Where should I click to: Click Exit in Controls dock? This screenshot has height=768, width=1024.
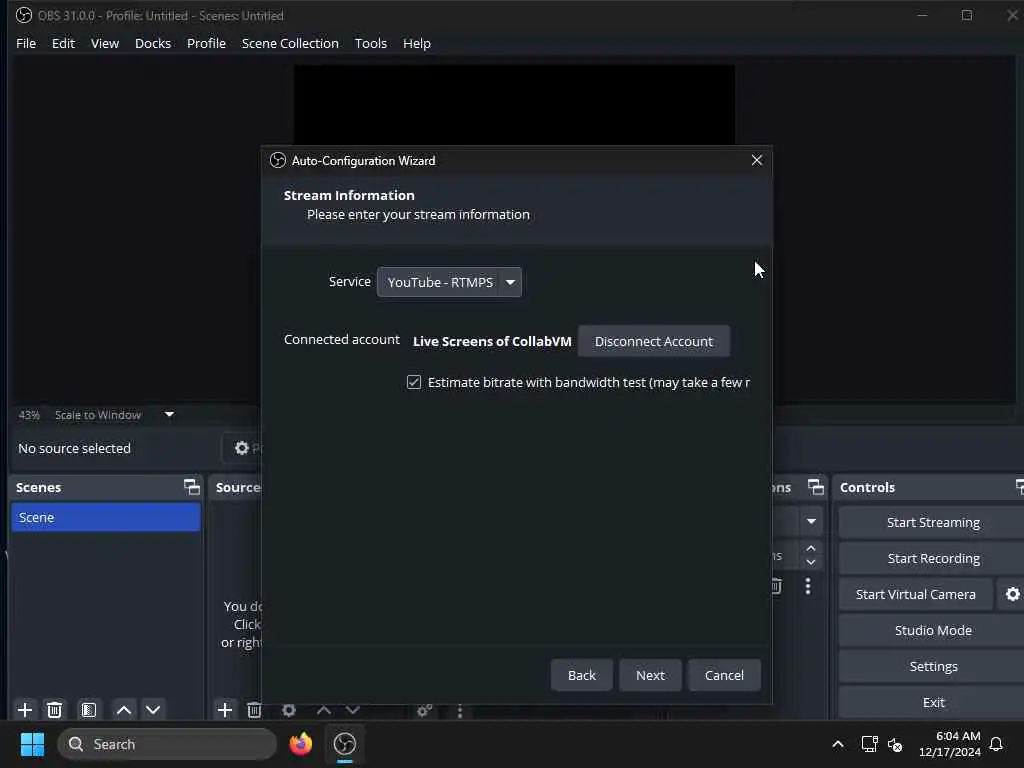pyautogui.click(x=933, y=702)
